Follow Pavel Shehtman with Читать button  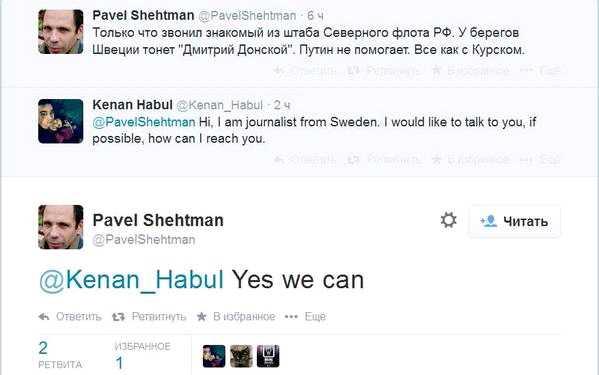pyautogui.click(x=514, y=221)
